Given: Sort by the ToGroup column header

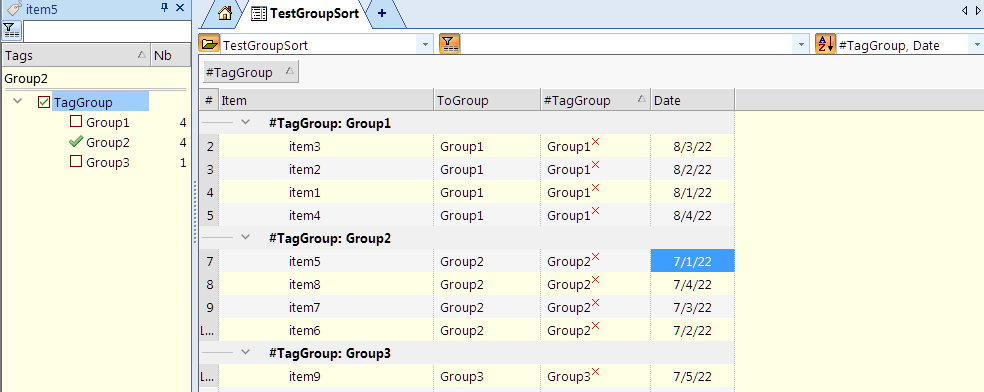Looking at the screenshot, I should point(487,100).
